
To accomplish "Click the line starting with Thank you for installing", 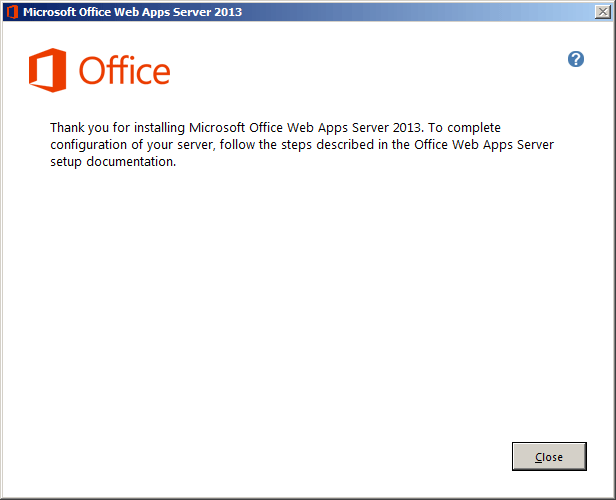I will point(275,128).
